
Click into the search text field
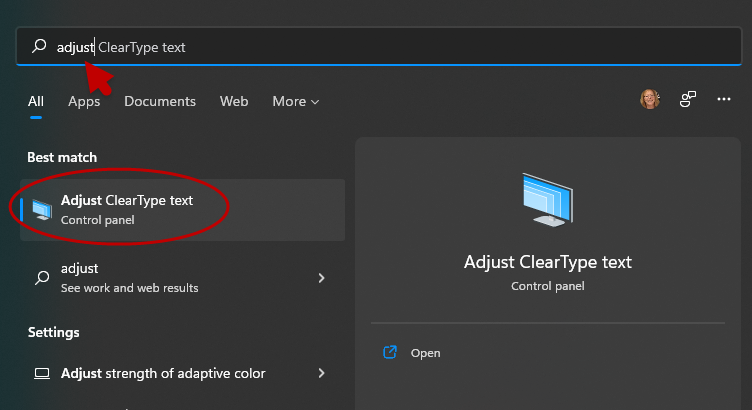(x=379, y=47)
